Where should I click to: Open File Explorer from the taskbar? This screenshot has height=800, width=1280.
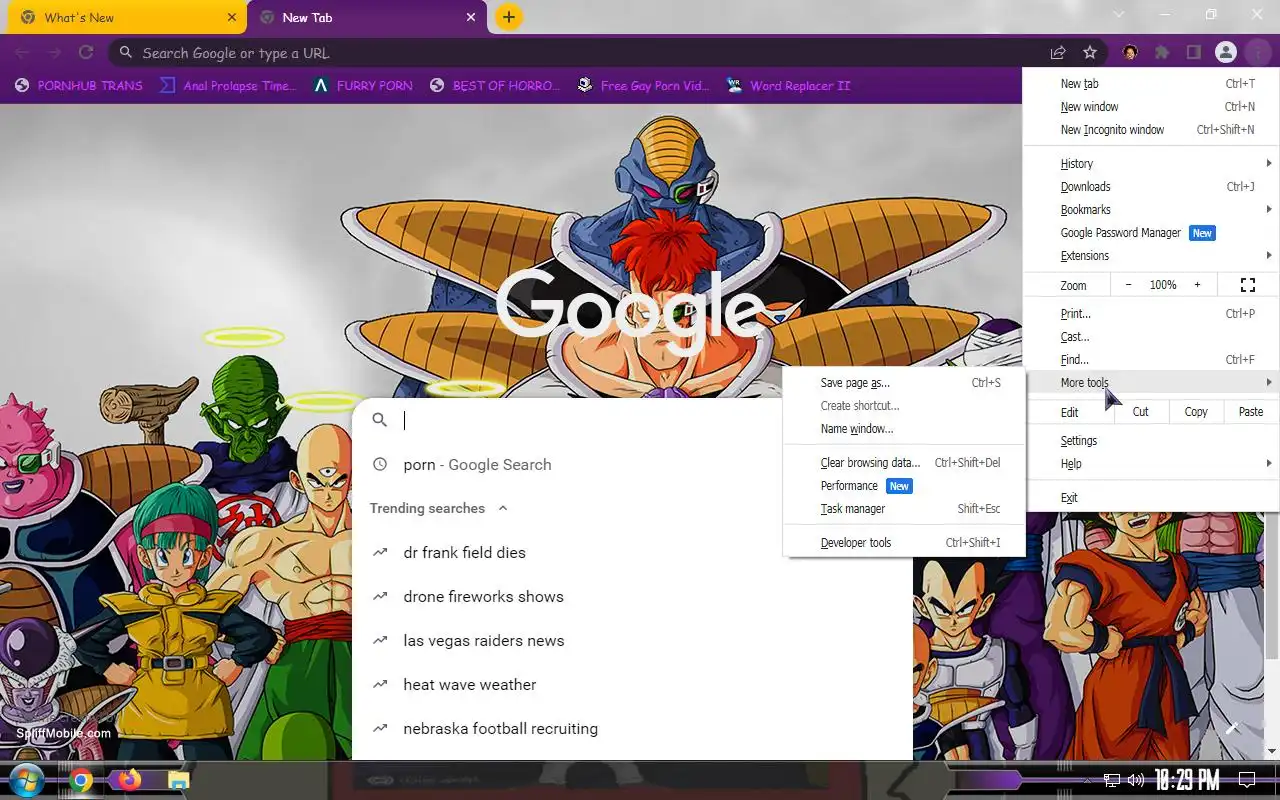(x=178, y=781)
